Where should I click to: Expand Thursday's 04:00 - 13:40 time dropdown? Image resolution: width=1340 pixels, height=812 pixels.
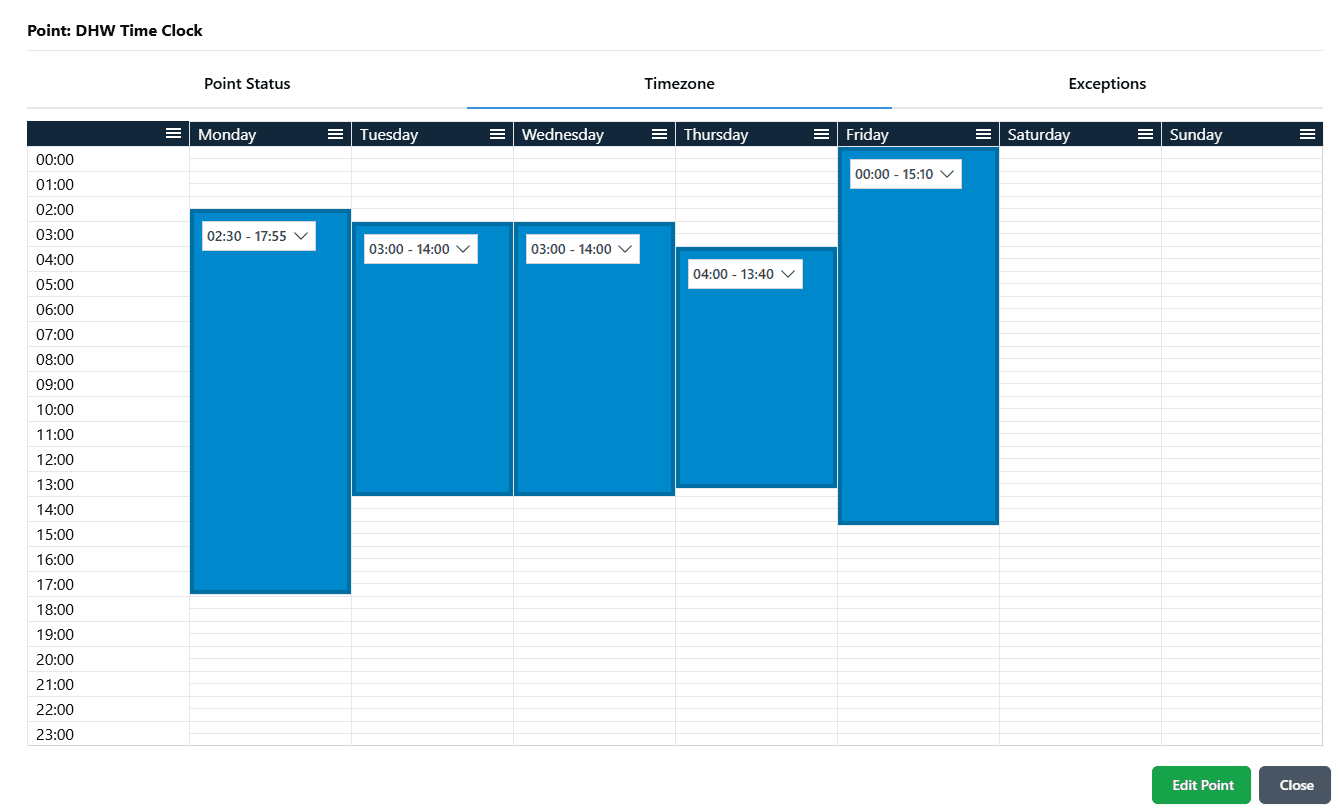click(x=745, y=274)
